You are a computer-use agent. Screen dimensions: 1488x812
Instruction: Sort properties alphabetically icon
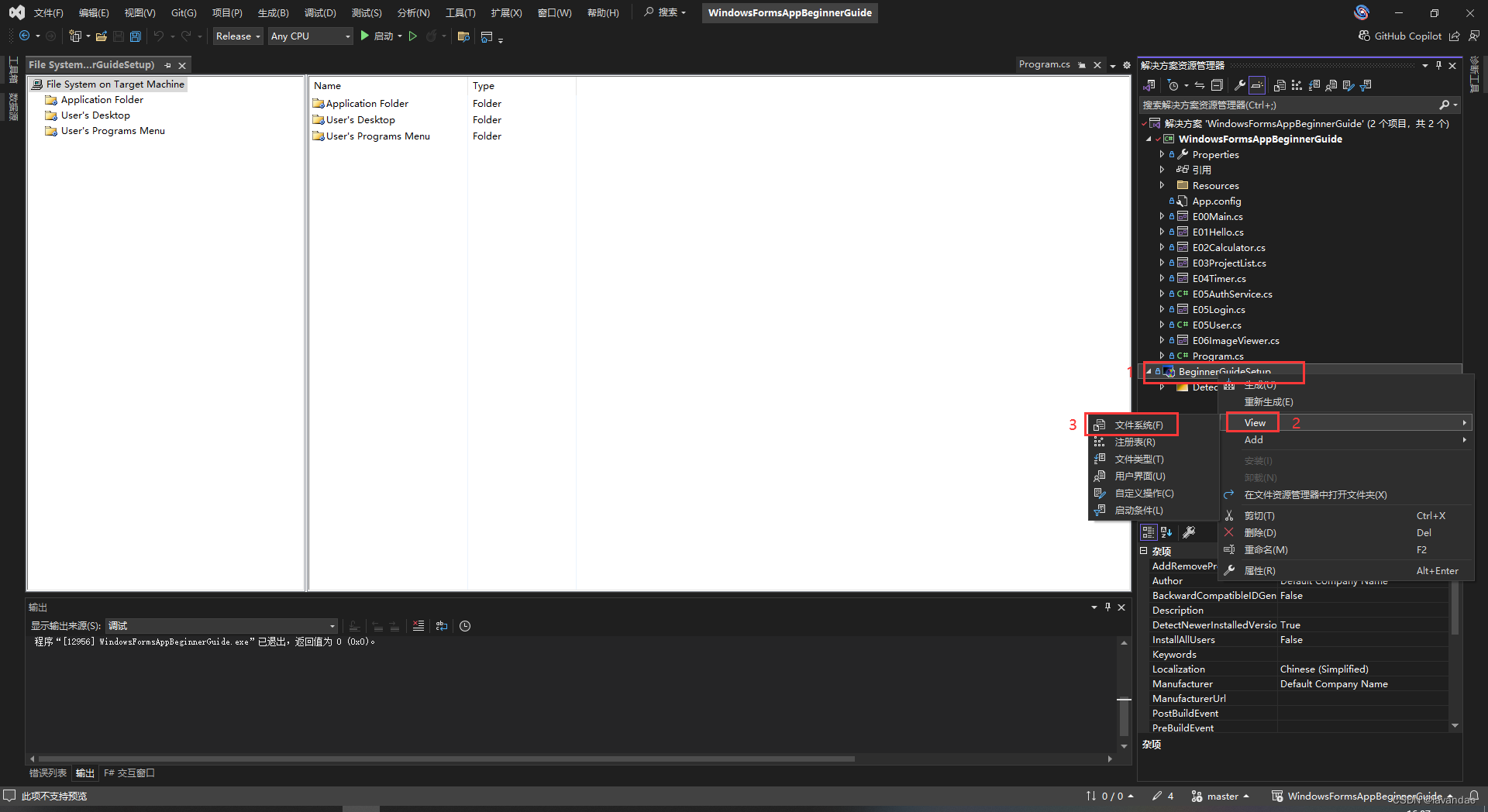coord(1166,532)
